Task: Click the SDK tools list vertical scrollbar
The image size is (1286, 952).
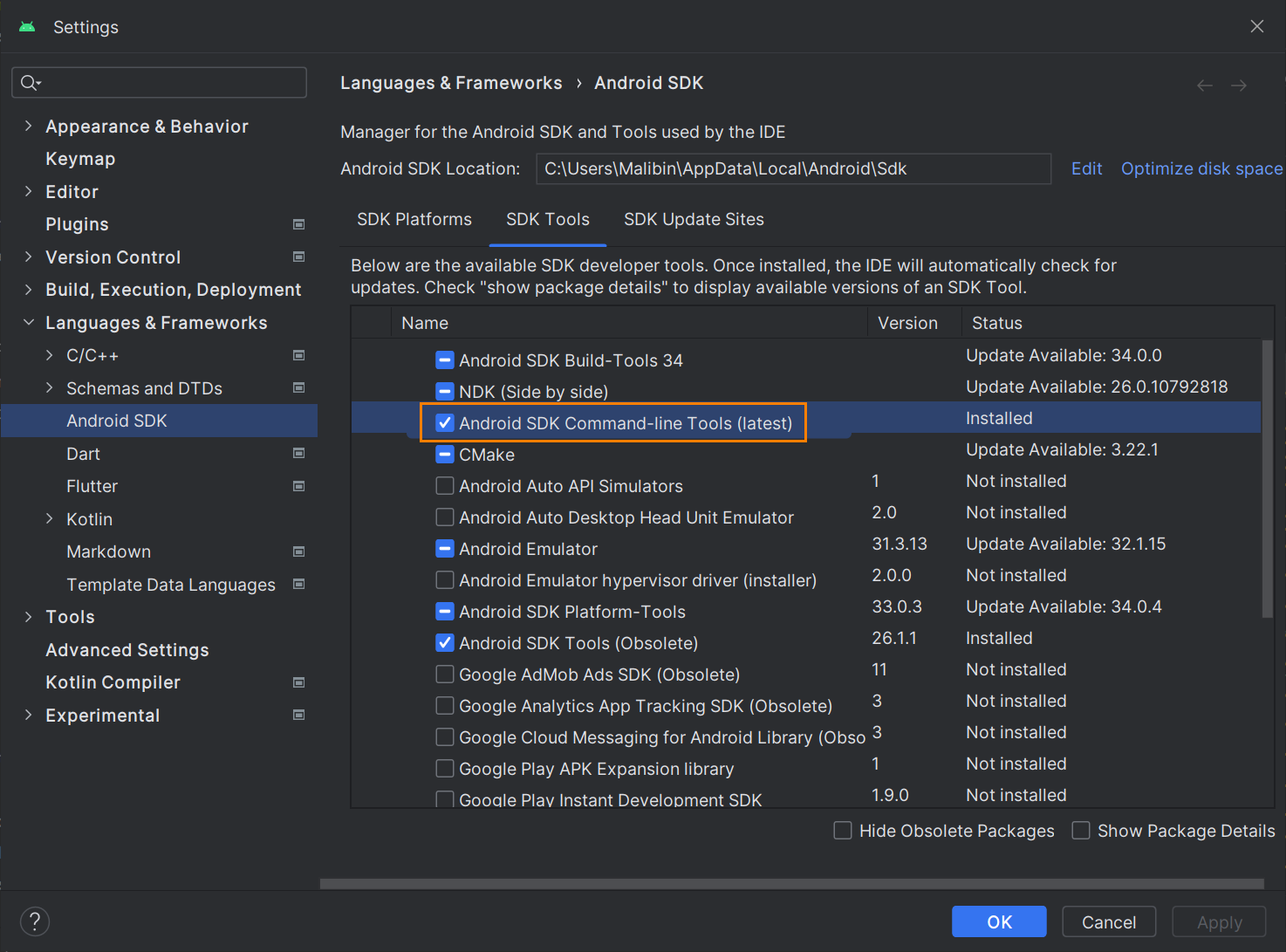Action: pyautogui.click(x=1268, y=478)
